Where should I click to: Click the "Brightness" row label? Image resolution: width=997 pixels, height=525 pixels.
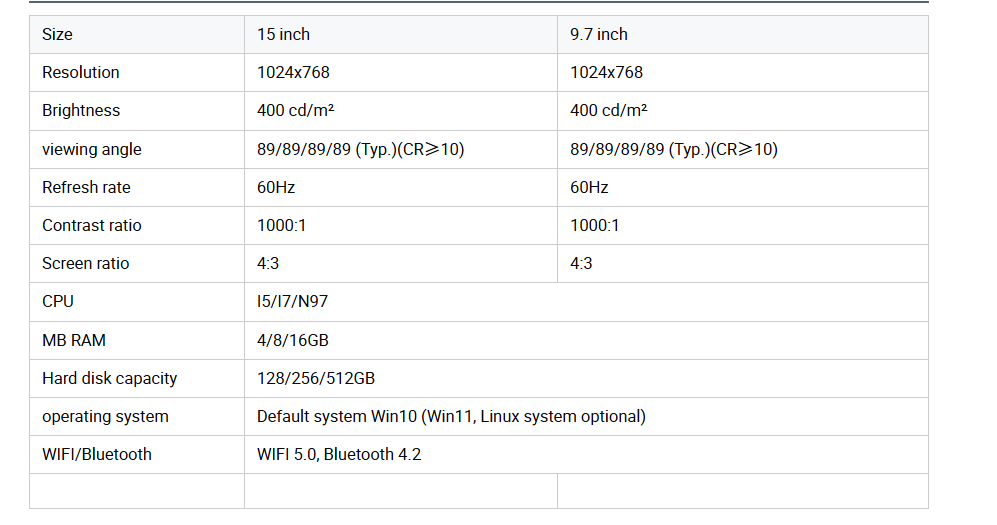[x=81, y=111]
